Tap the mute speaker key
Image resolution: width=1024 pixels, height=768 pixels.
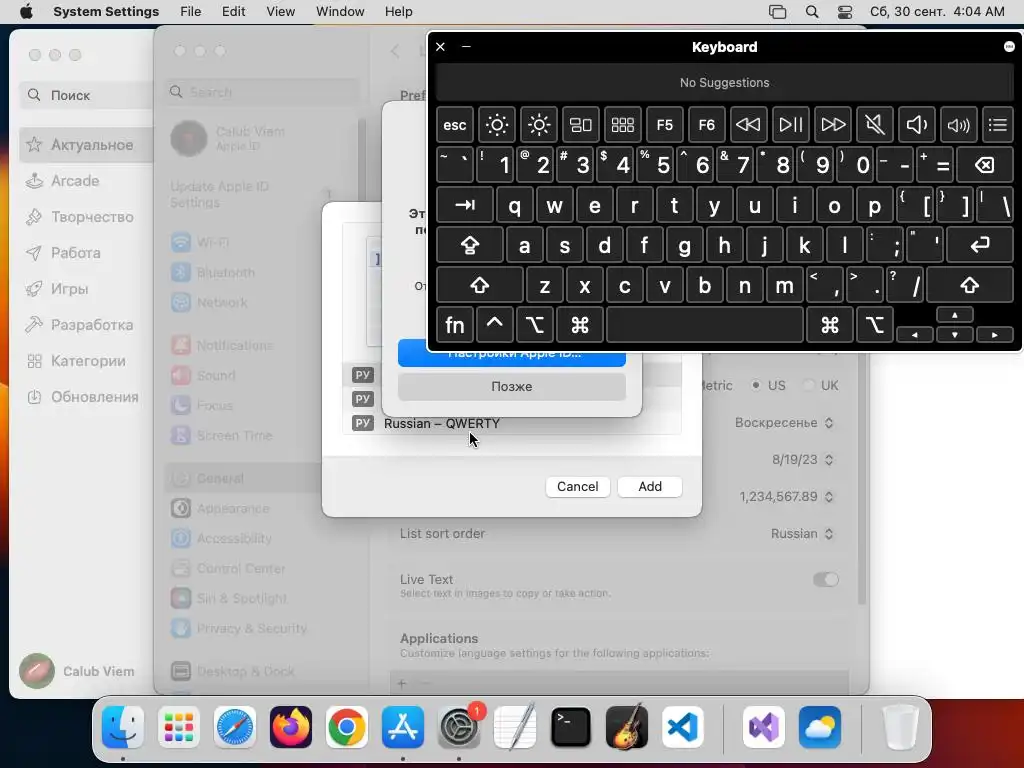(874, 125)
